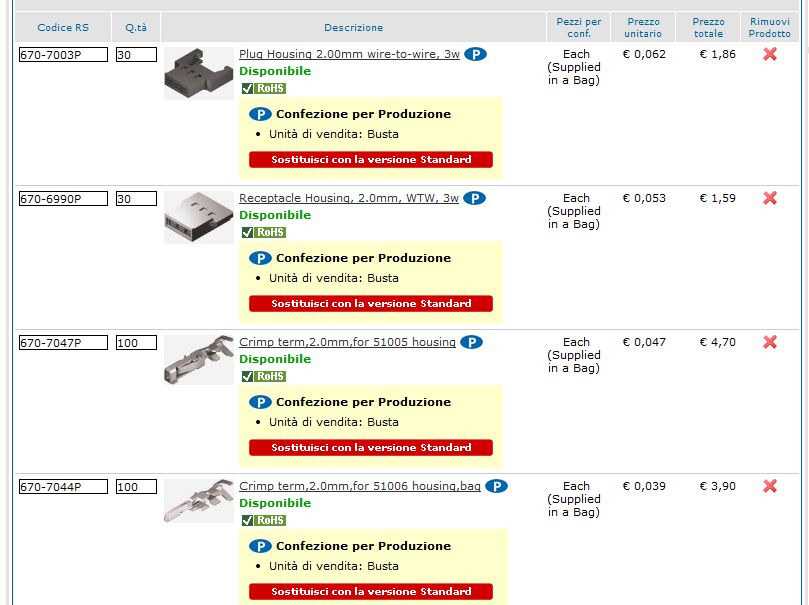The image size is (809, 605).
Task: Replace 670-7003P with the Standard version
Action: [371, 159]
